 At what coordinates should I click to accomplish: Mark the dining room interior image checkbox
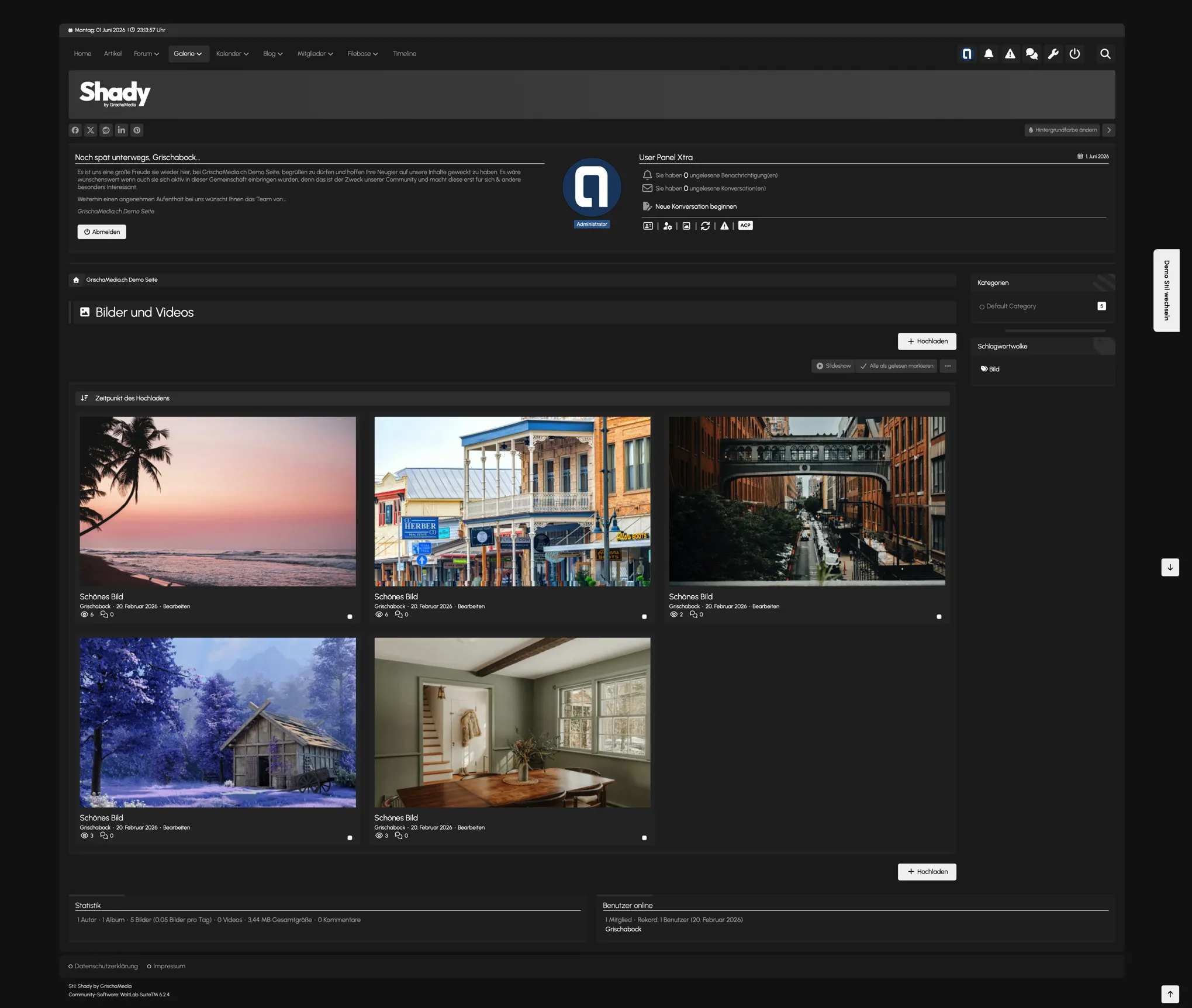point(644,837)
